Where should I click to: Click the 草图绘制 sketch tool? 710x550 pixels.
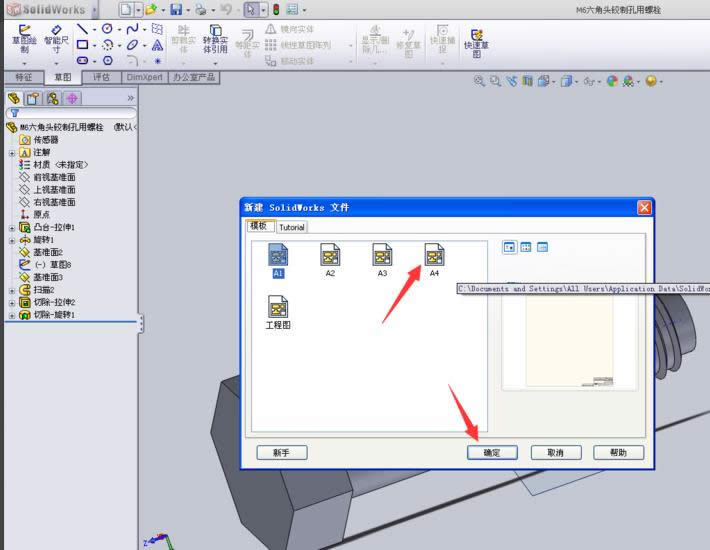pyautogui.click(x=24, y=39)
